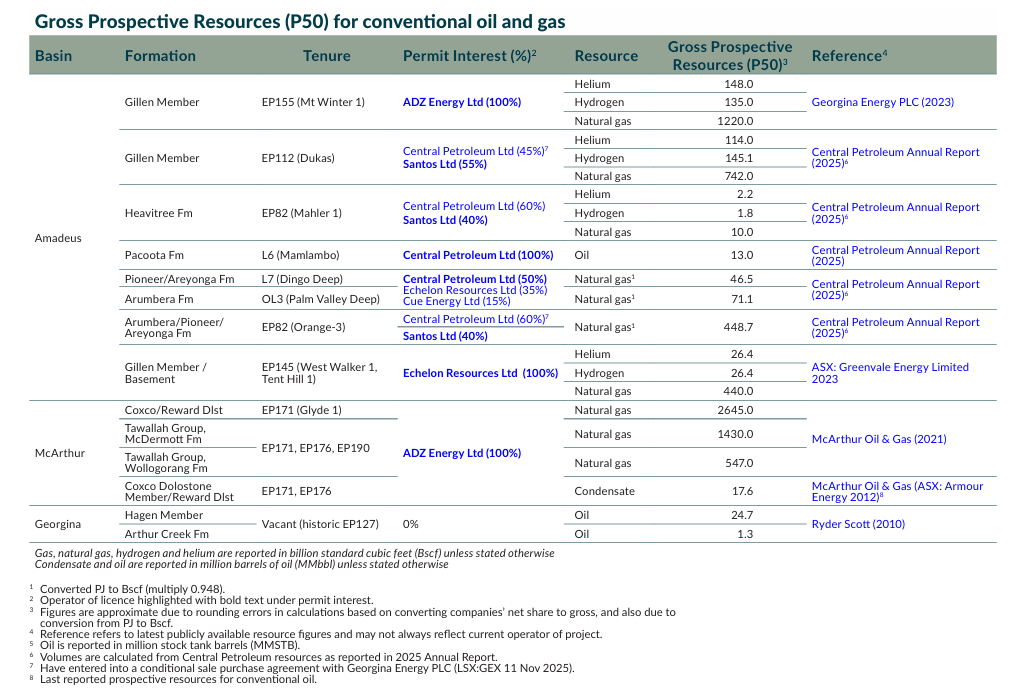This screenshot has width=1032, height=696.
Task: Click the 'Tenure' column header
Action: point(326,56)
